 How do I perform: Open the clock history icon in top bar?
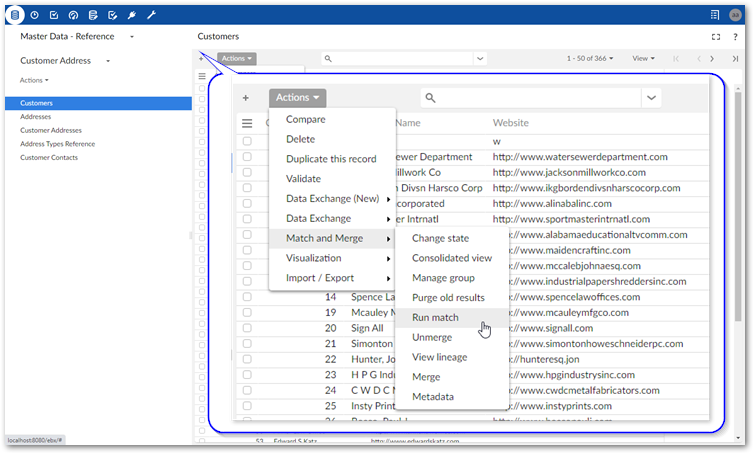click(x=34, y=15)
